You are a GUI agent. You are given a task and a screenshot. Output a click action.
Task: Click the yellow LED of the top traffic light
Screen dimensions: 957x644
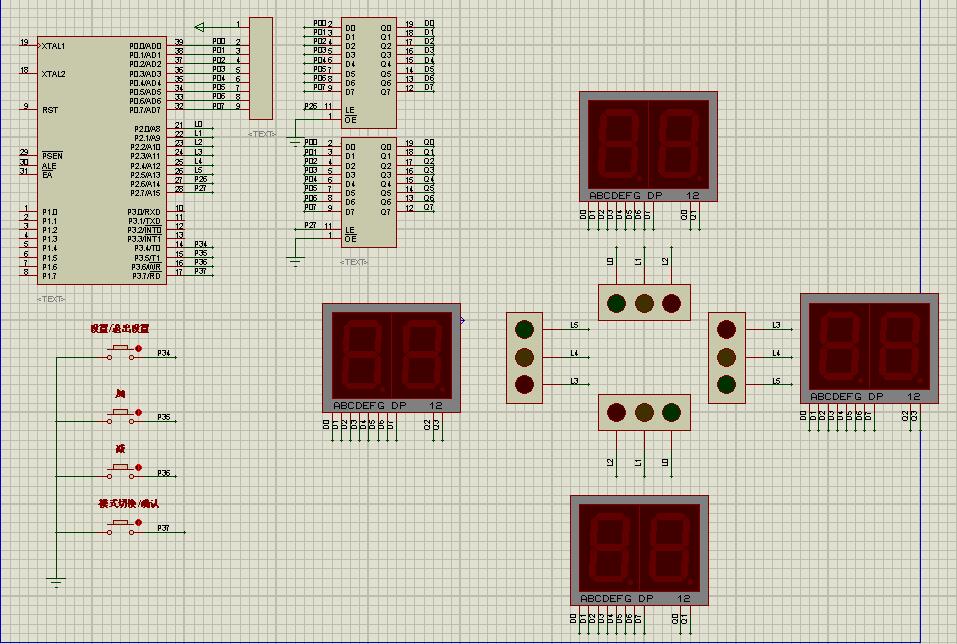click(644, 303)
